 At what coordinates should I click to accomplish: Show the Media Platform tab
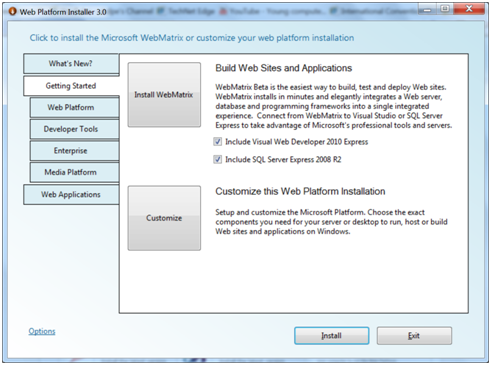pos(74,172)
